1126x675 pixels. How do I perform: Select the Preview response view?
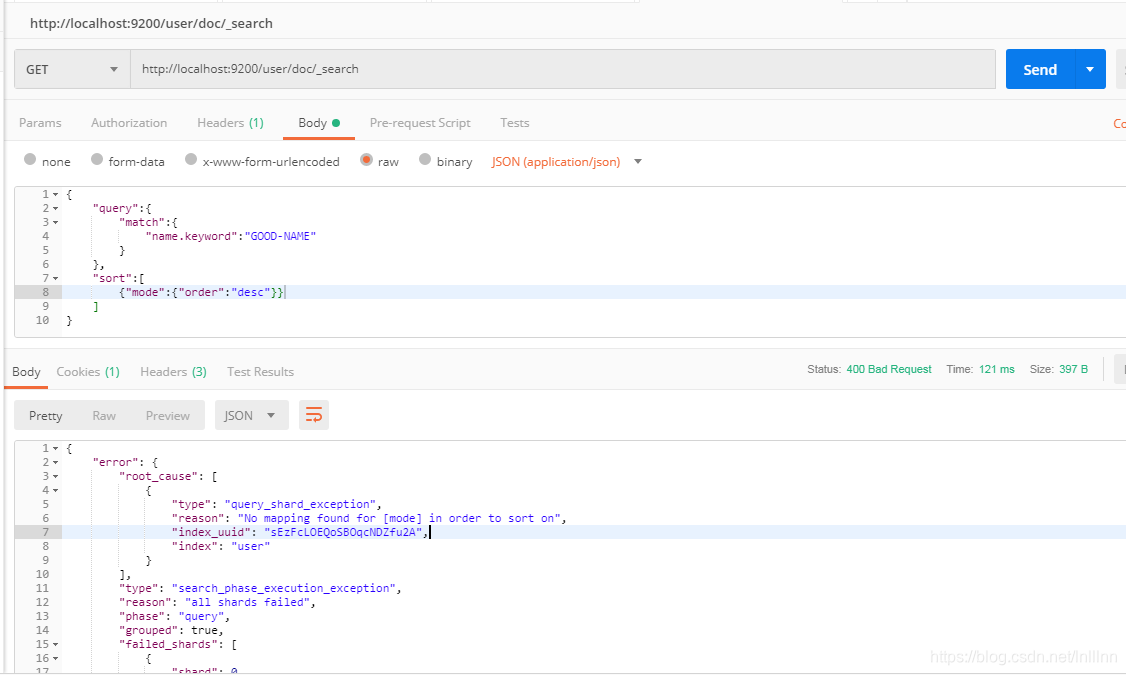[167, 415]
